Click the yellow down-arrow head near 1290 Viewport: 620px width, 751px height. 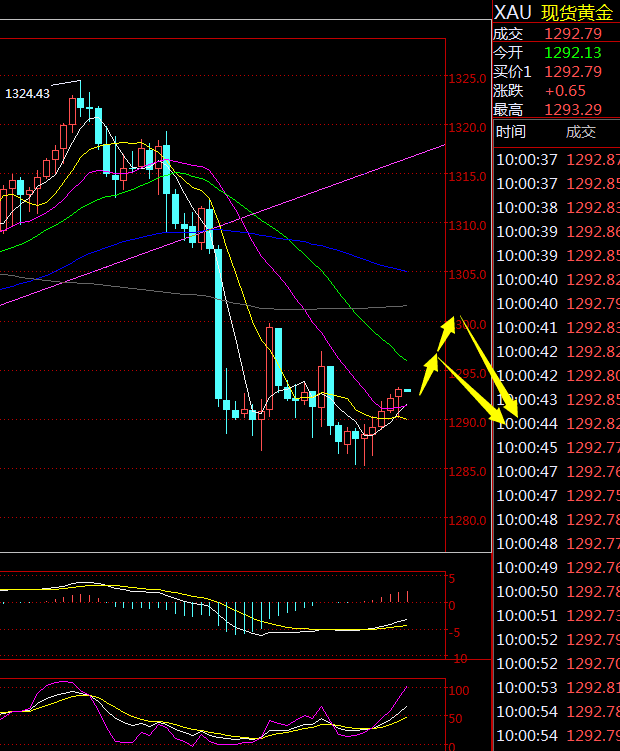click(503, 418)
